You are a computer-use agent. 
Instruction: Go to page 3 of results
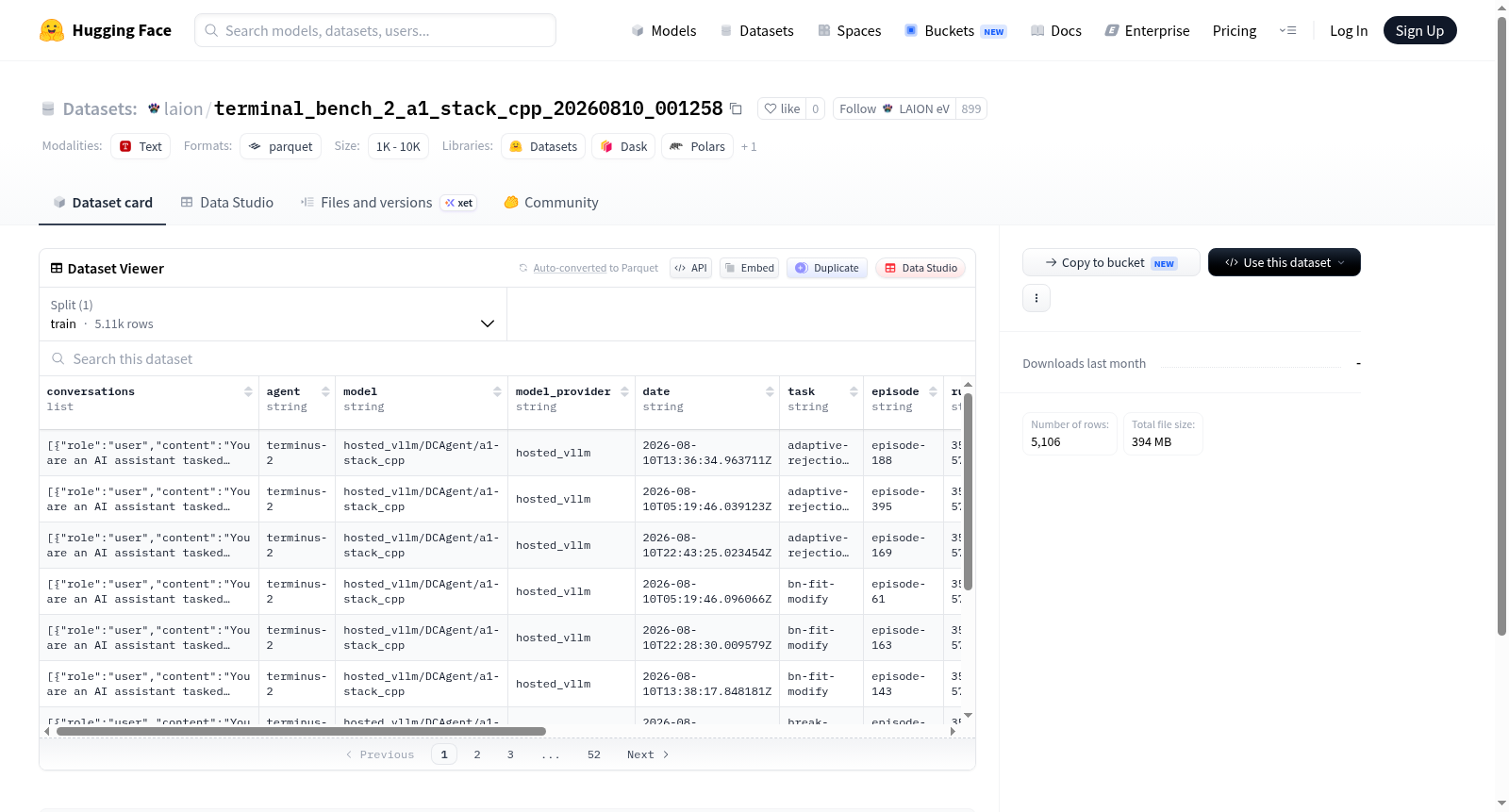tap(510, 754)
